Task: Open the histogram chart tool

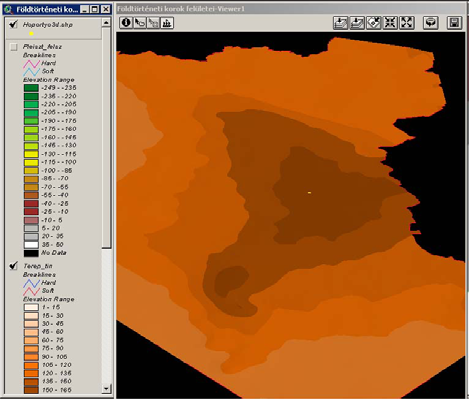Action: [167, 23]
